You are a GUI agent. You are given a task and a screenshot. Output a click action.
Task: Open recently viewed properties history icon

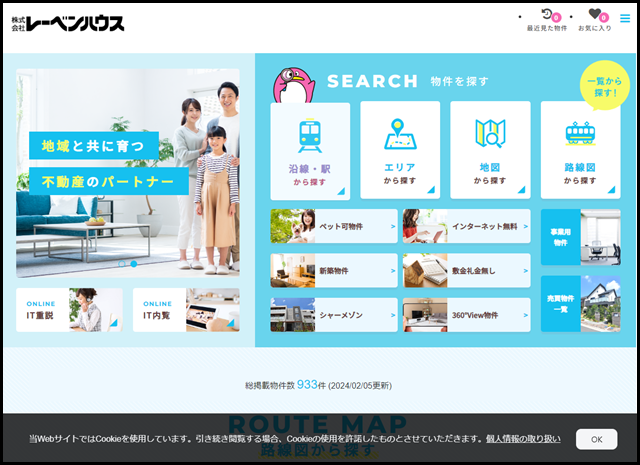pos(547,14)
